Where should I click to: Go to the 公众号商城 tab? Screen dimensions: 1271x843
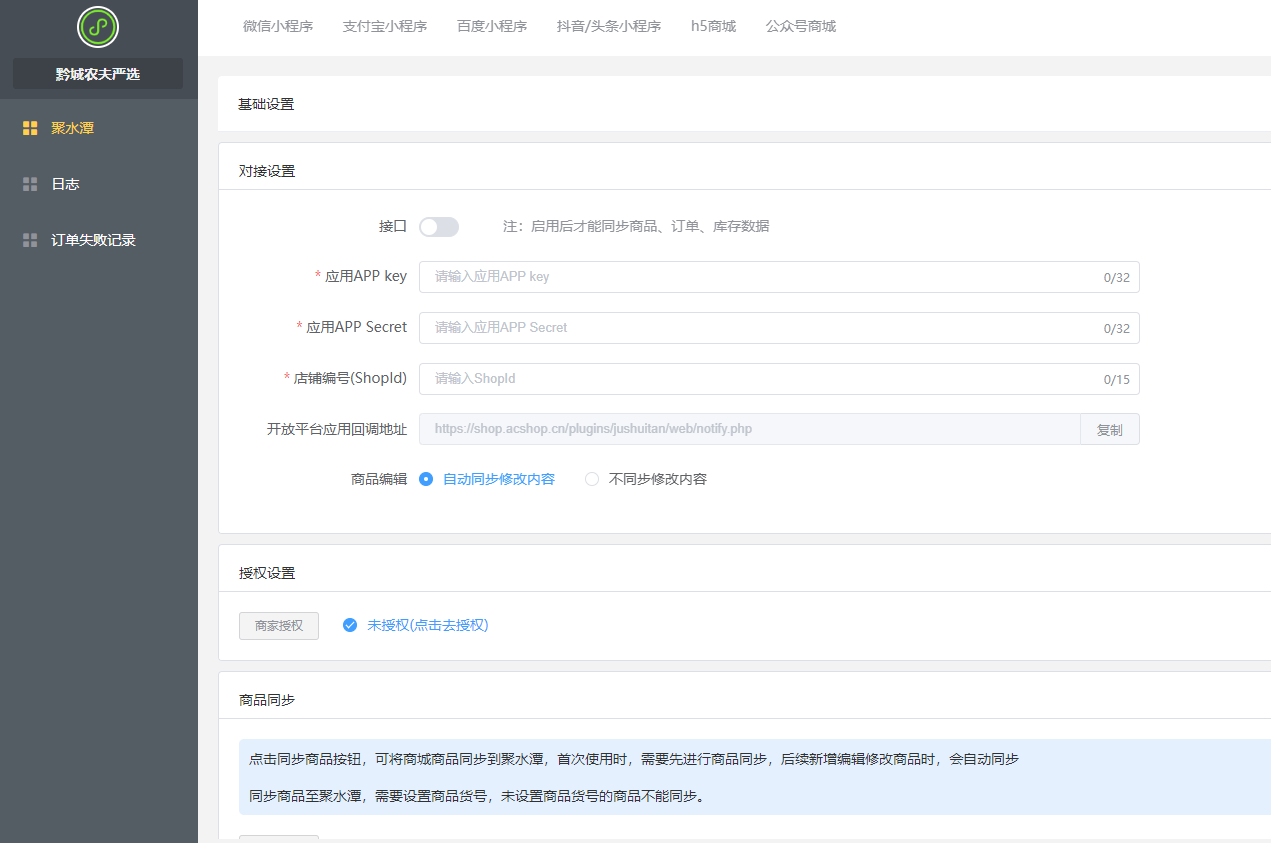click(x=801, y=27)
